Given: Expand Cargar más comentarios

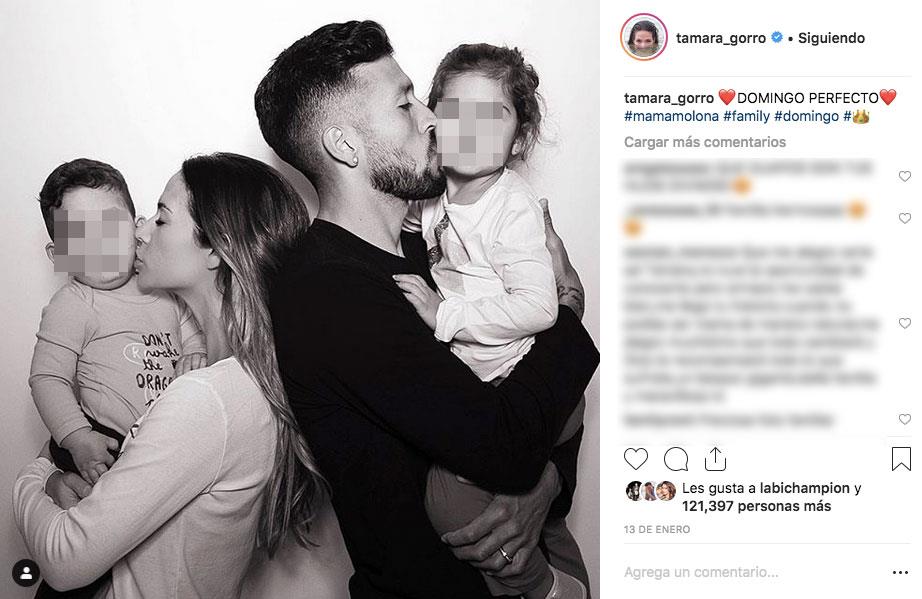Looking at the screenshot, I should (x=704, y=142).
